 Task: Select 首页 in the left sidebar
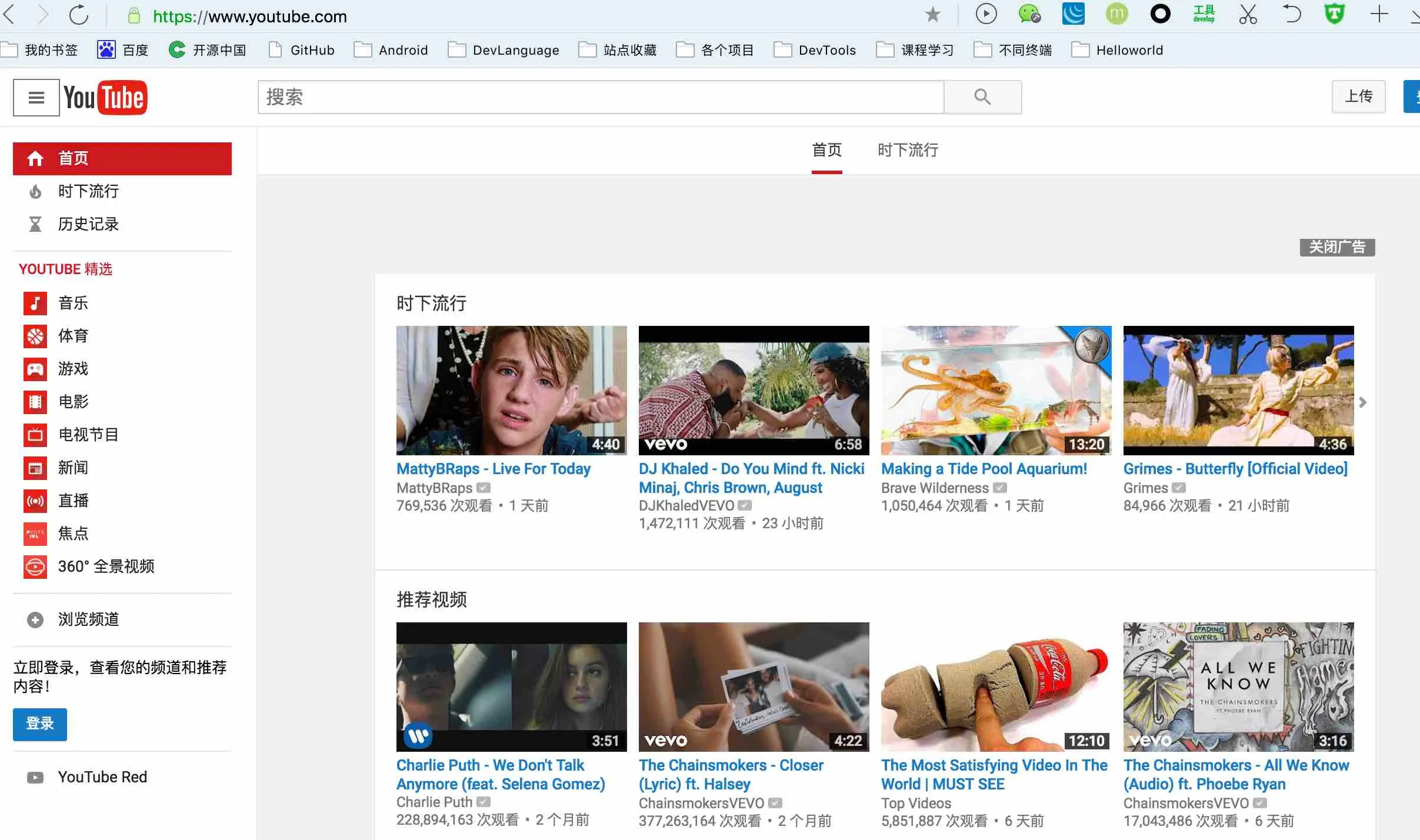click(x=122, y=158)
